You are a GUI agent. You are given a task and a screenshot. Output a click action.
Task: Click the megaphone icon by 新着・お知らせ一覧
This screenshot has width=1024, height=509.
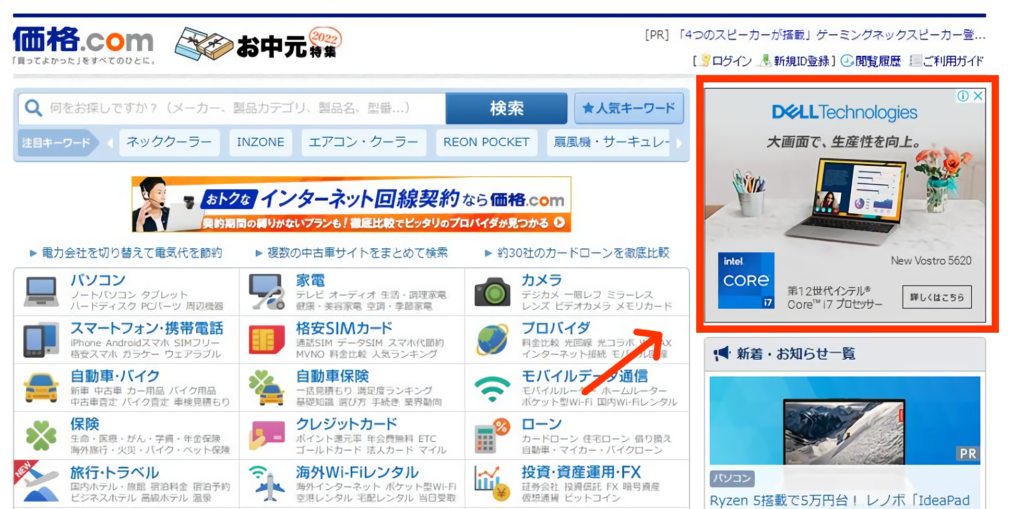point(721,353)
